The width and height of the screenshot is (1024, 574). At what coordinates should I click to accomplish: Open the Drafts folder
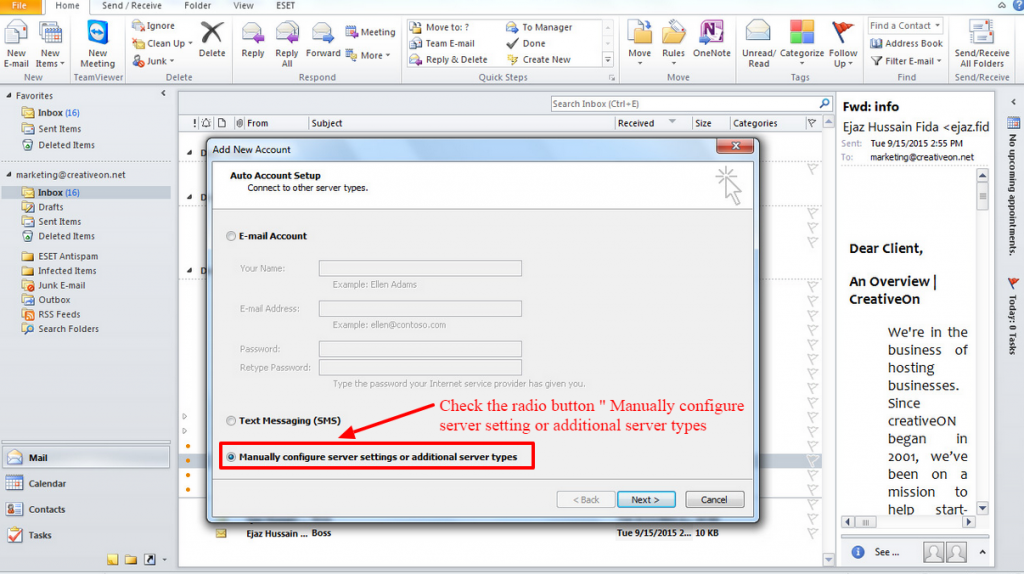[x=50, y=207]
